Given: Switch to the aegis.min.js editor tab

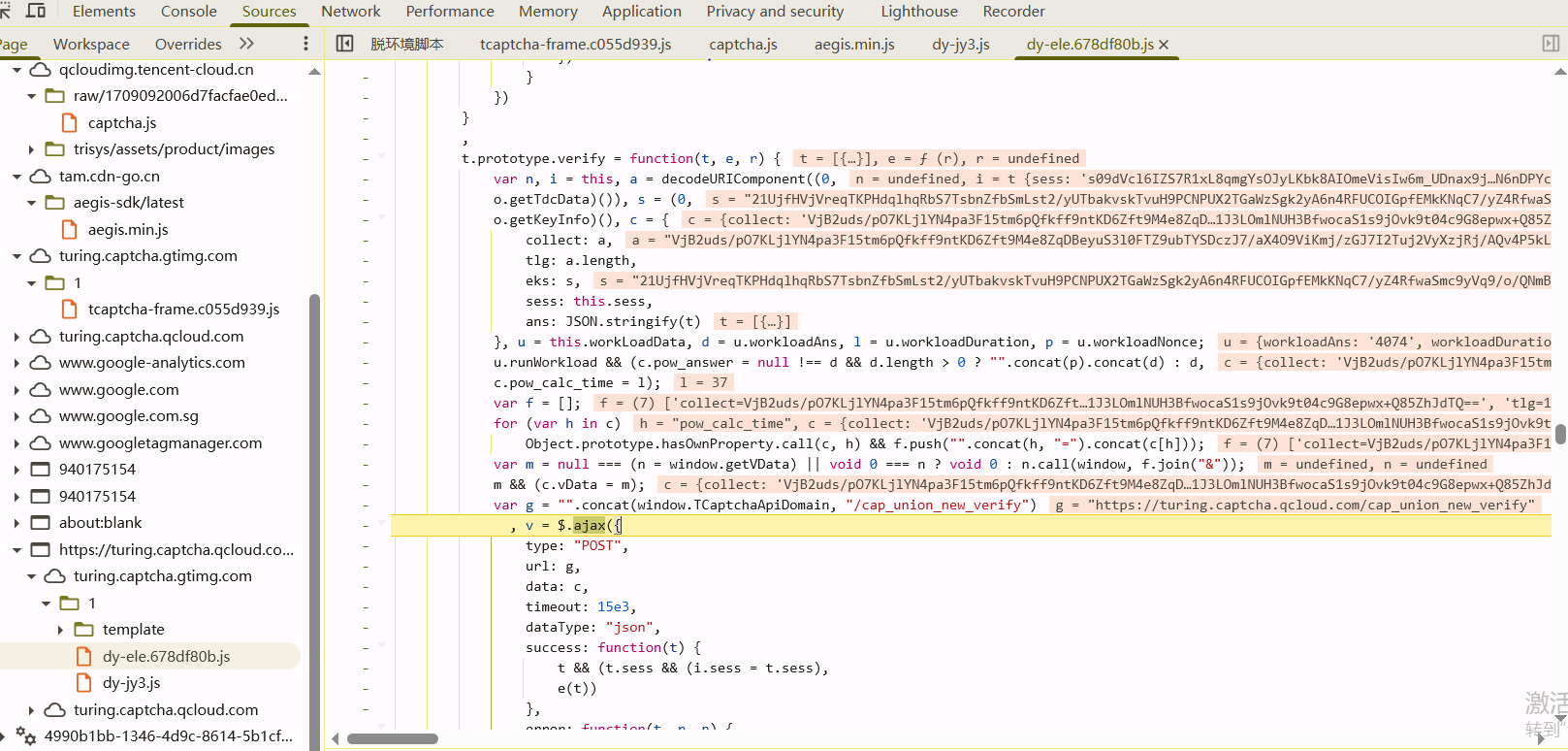Looking at the screenshot, I should pos(854,44).
